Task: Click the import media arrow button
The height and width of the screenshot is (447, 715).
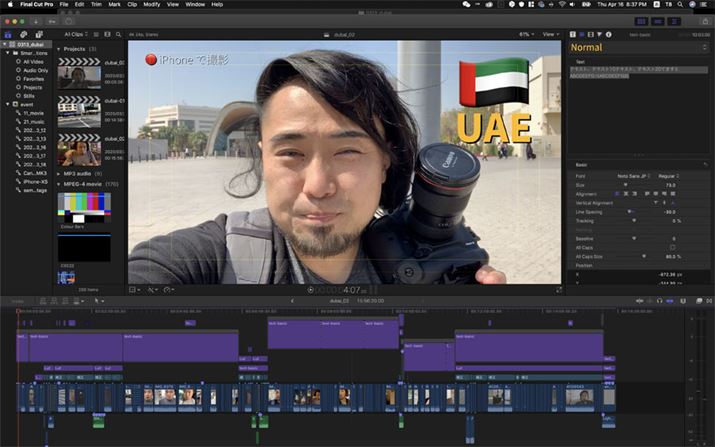Action: pos(36,21)
